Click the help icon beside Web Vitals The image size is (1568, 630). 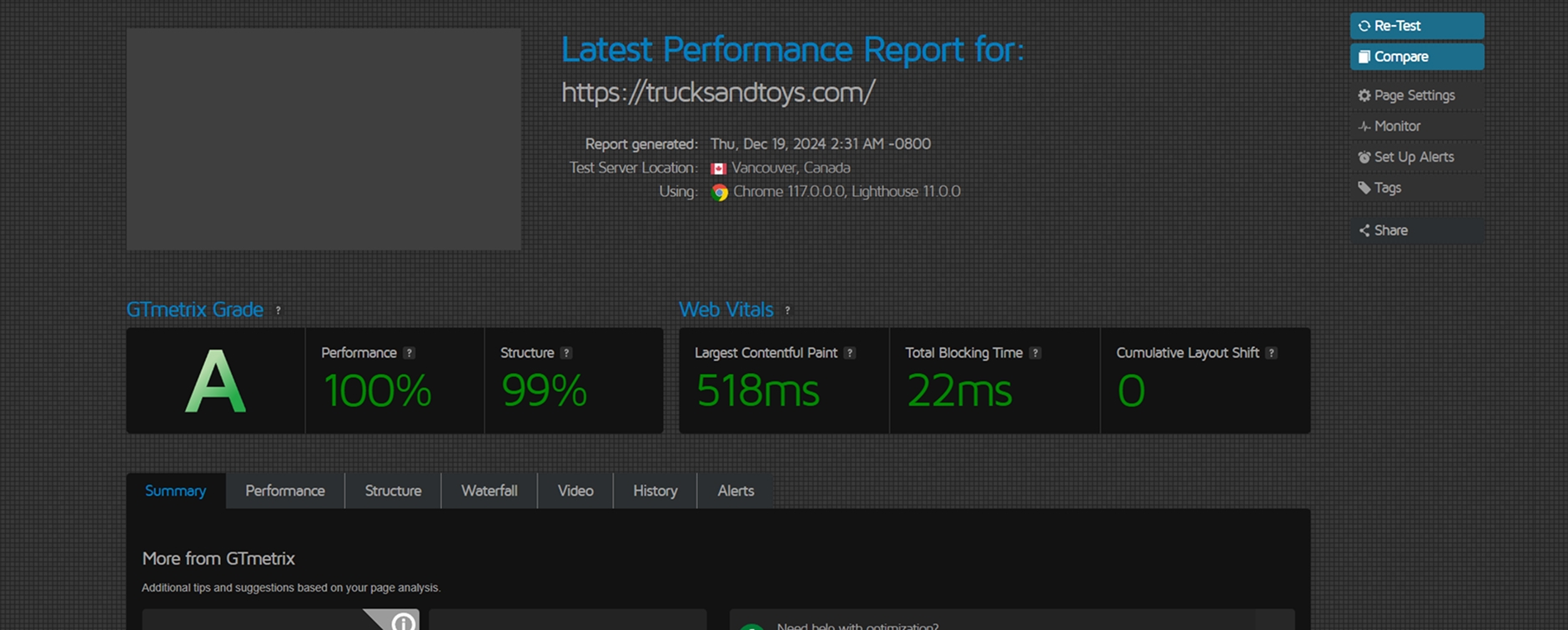(787, 310)
